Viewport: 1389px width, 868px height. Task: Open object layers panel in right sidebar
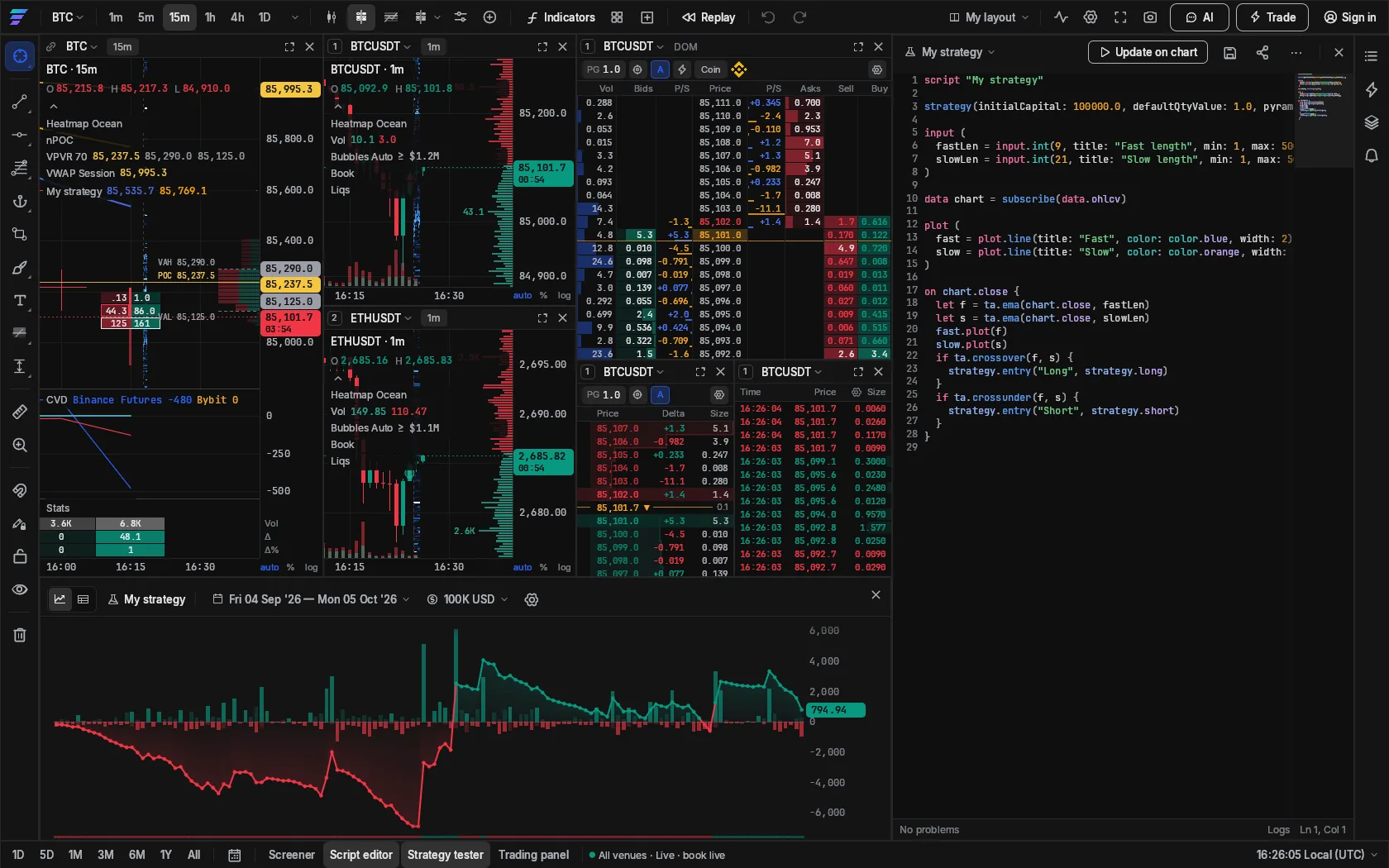coord(1372,122)
